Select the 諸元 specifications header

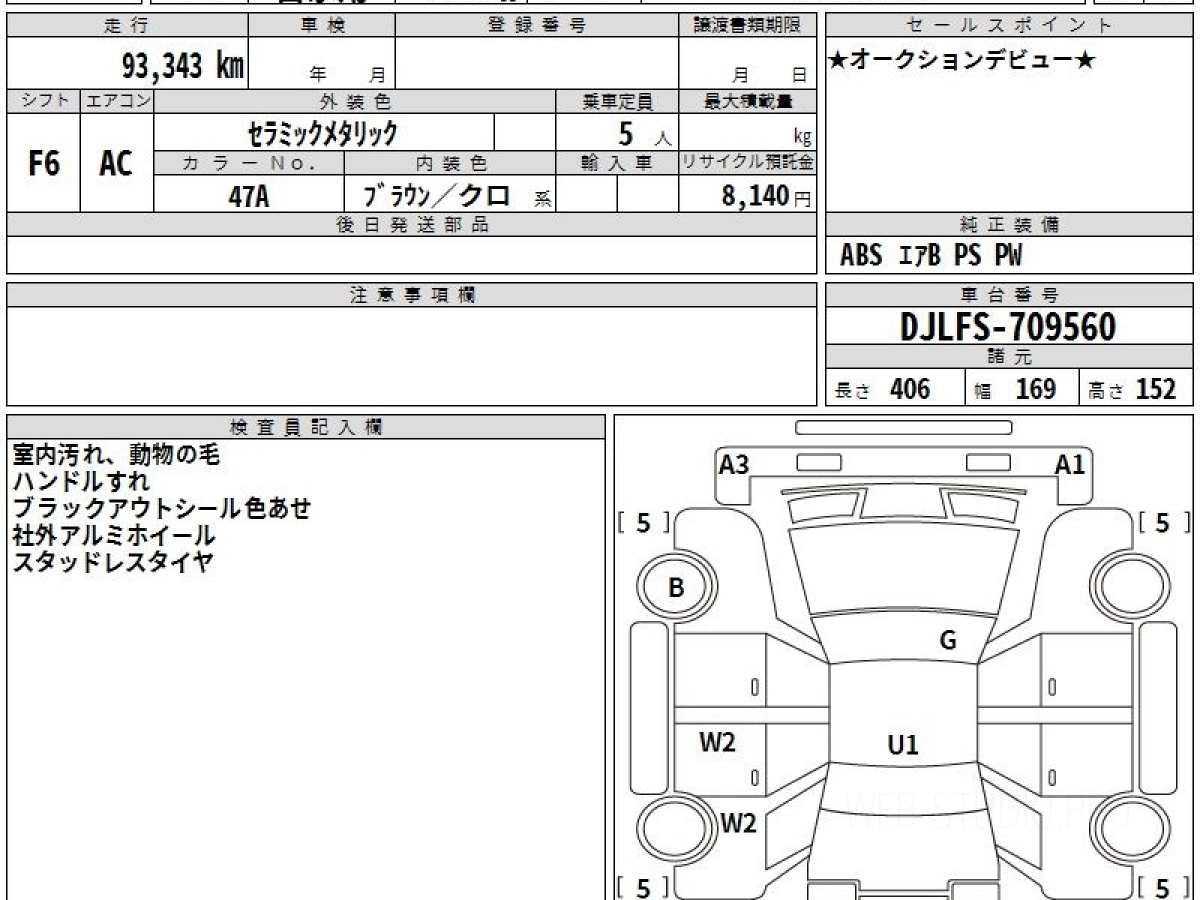click(x=1009, y=357)
